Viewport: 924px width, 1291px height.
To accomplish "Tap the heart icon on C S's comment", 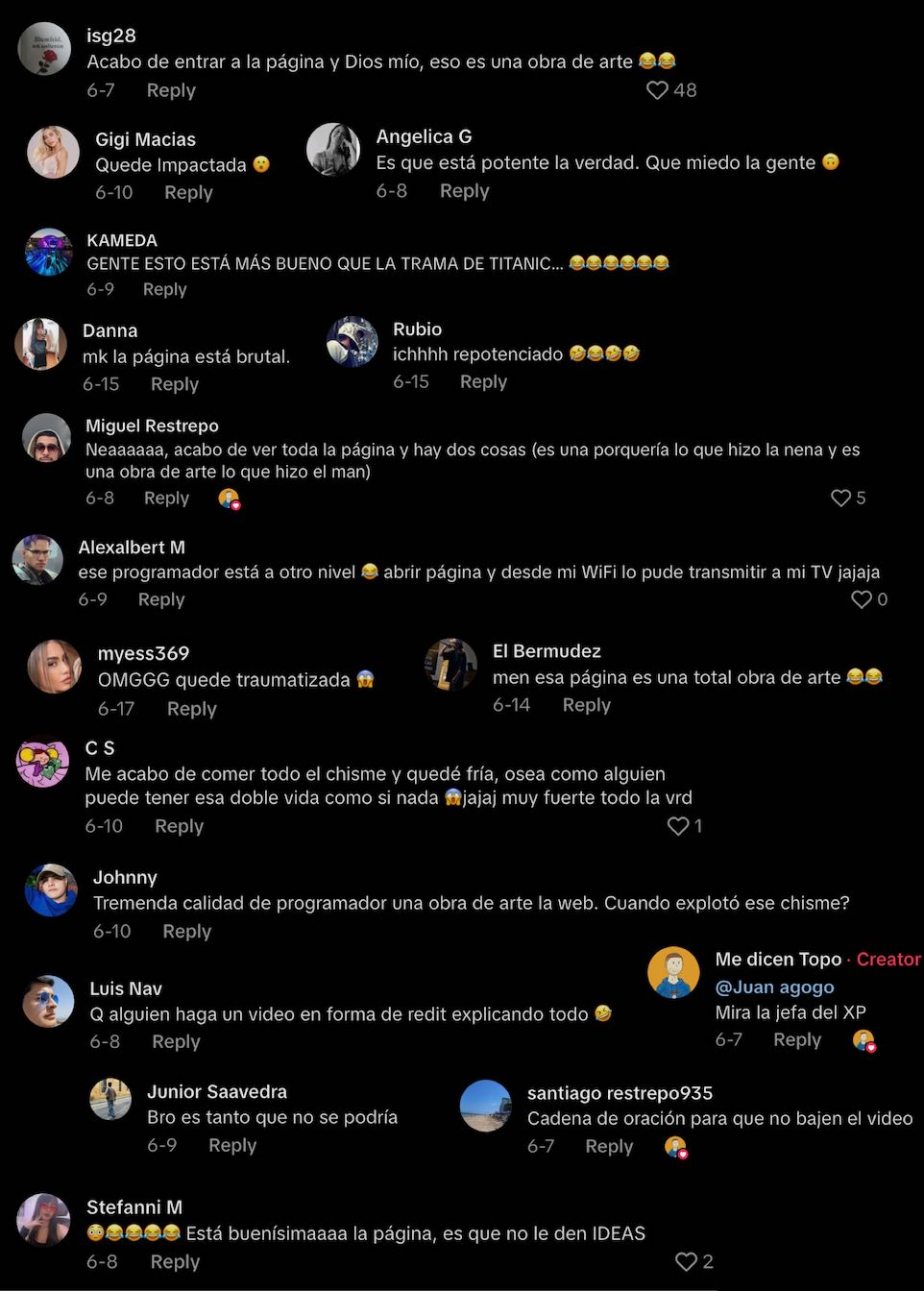I will pos(678,826).
